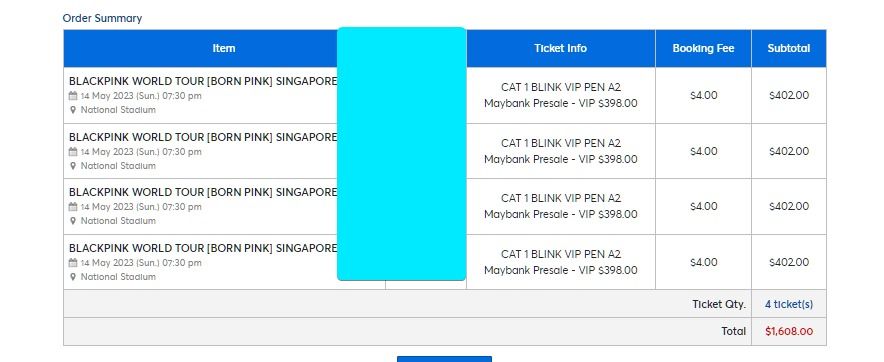Select the Subtotal column header

[789, 48]
